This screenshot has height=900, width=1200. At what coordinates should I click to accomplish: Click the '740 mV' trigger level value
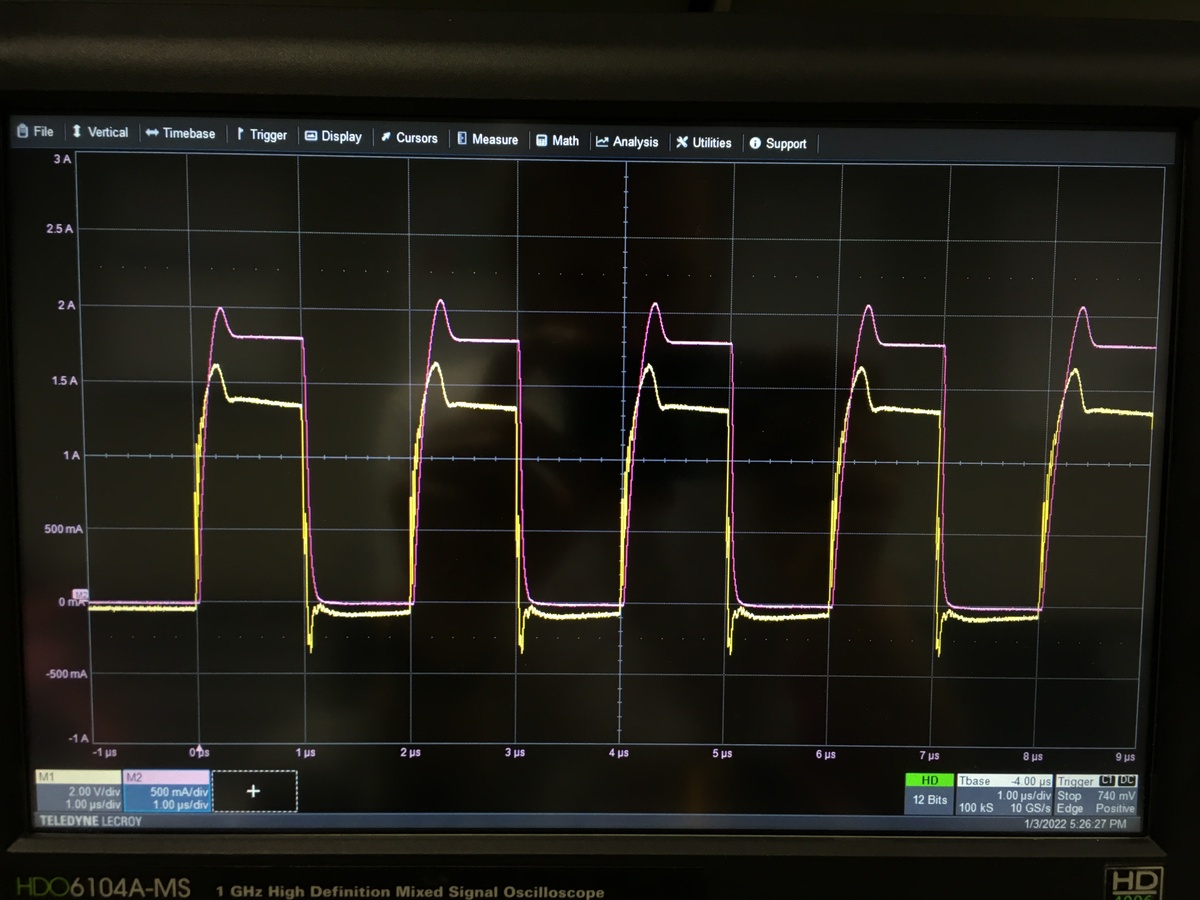click(1117, 796)
